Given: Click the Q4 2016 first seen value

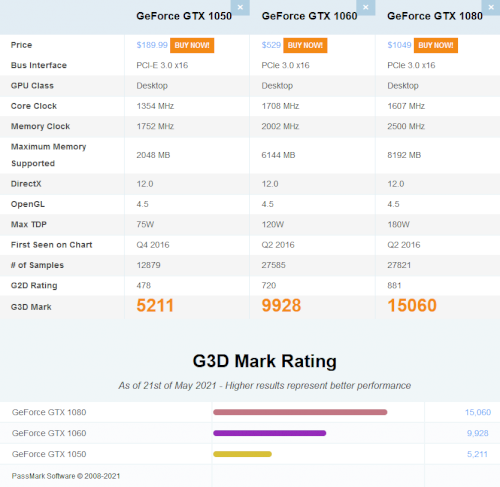Looking at the screenshot, I should 153,245.
